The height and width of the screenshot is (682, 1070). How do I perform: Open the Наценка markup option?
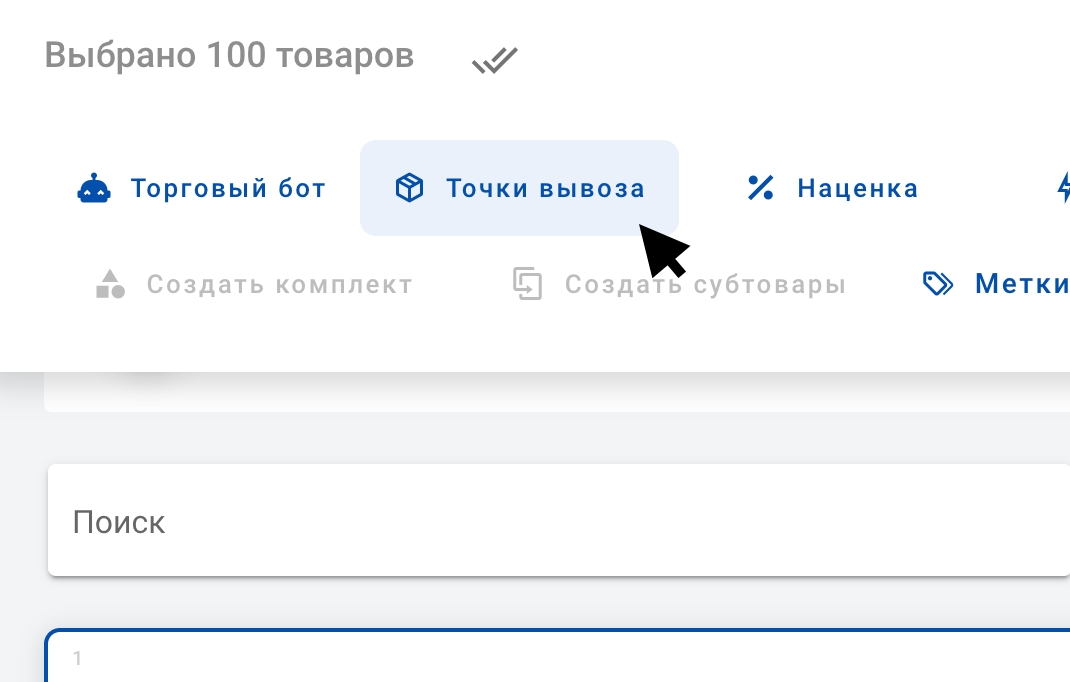pos(857,188)
